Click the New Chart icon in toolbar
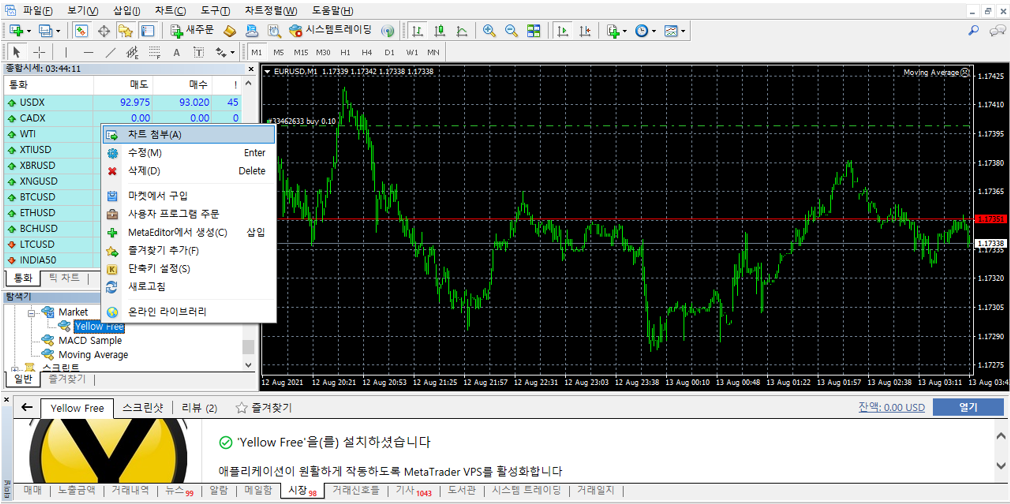Image resolution: width=1010 pixels, height=504 pixels. point(17,30)
